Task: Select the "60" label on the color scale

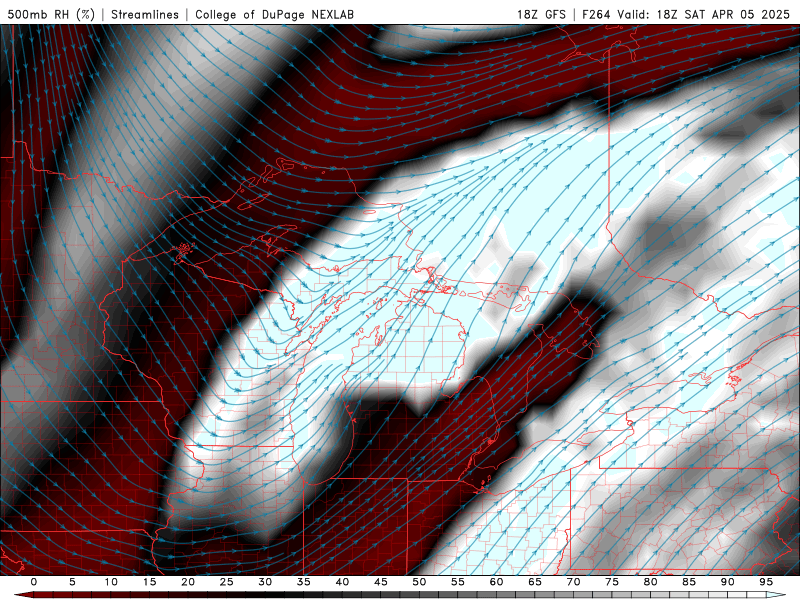Action: [496, 582]
